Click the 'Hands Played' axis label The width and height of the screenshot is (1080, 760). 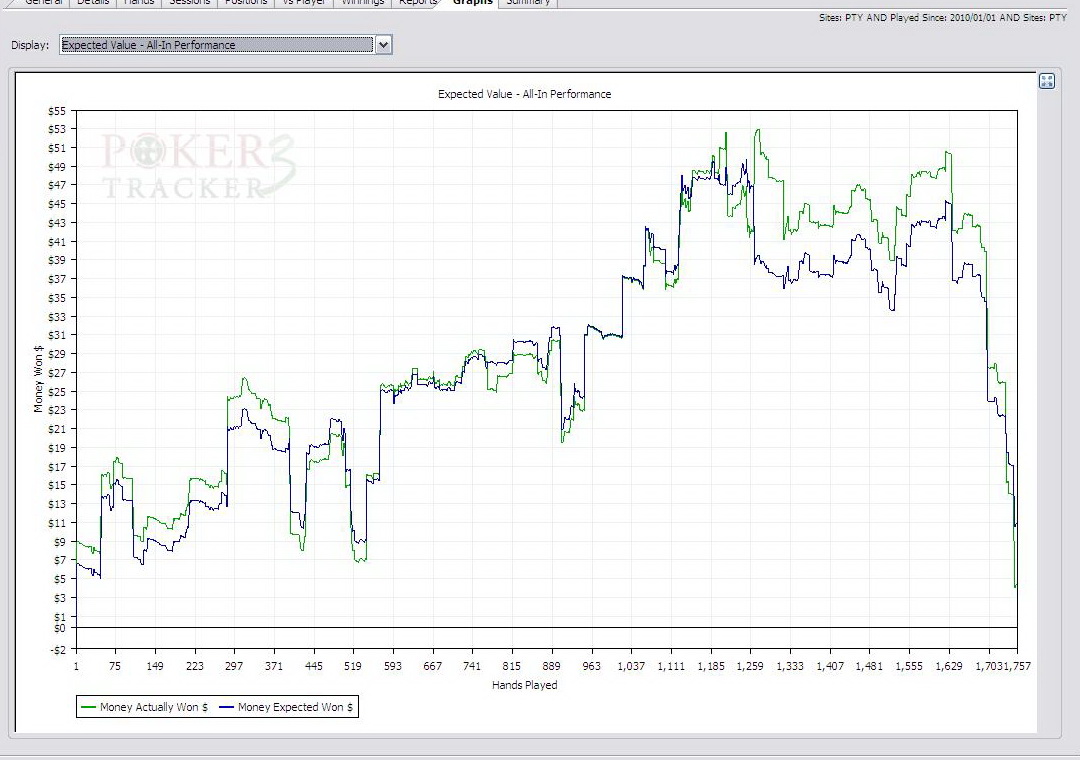click(524, 685)
